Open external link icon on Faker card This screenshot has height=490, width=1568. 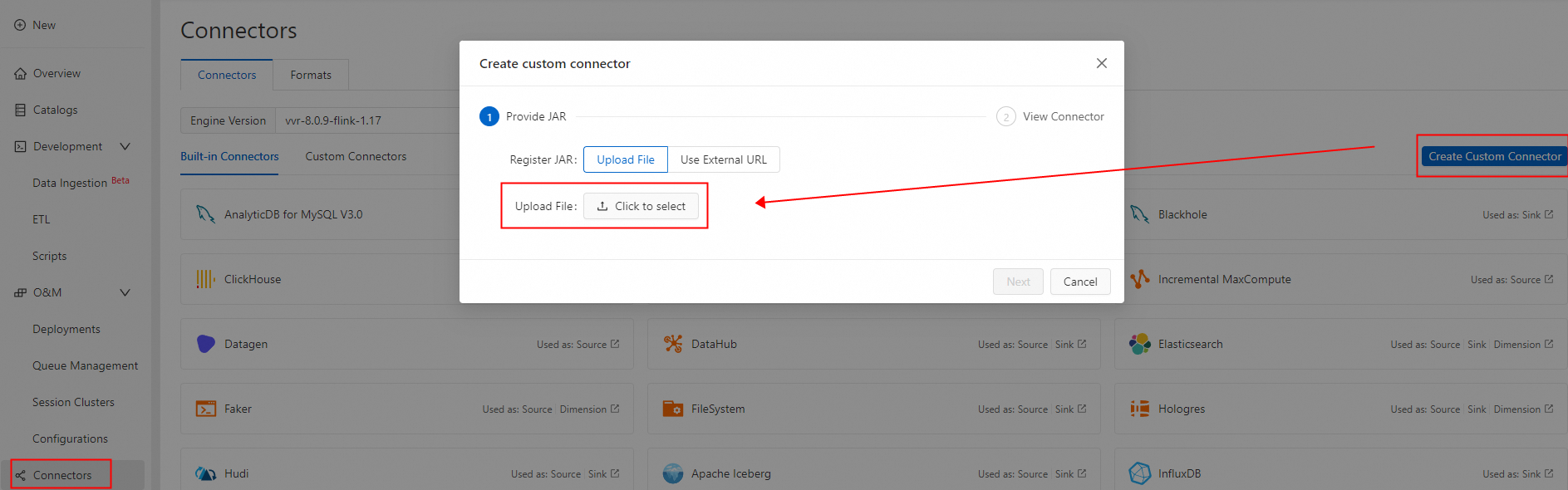click(x=615, y=409)
